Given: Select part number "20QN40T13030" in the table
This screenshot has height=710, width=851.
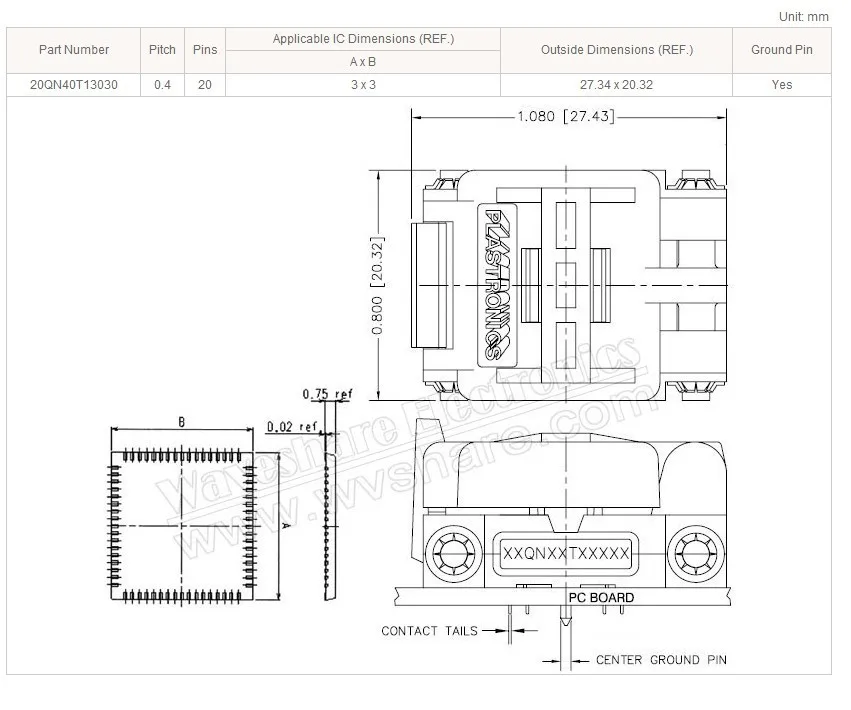Looking at the screenshot, I should click(74, 85).
